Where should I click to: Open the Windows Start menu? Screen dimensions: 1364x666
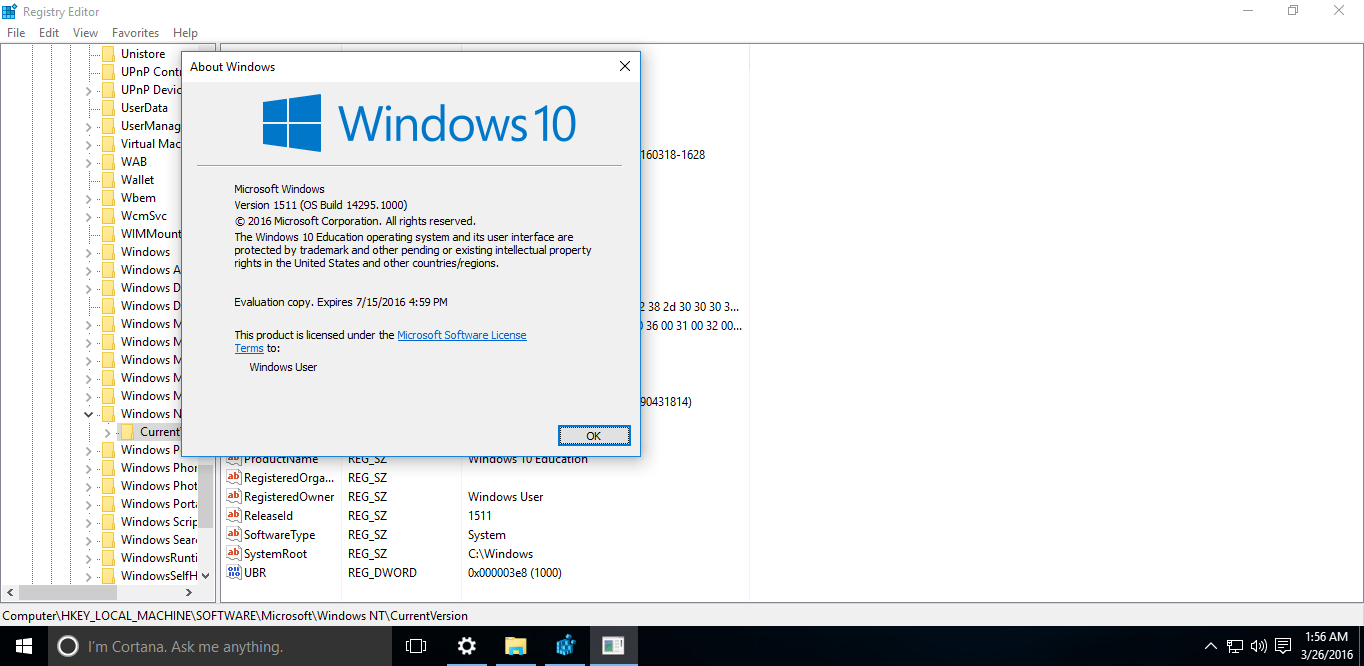[x=23, y=646]
